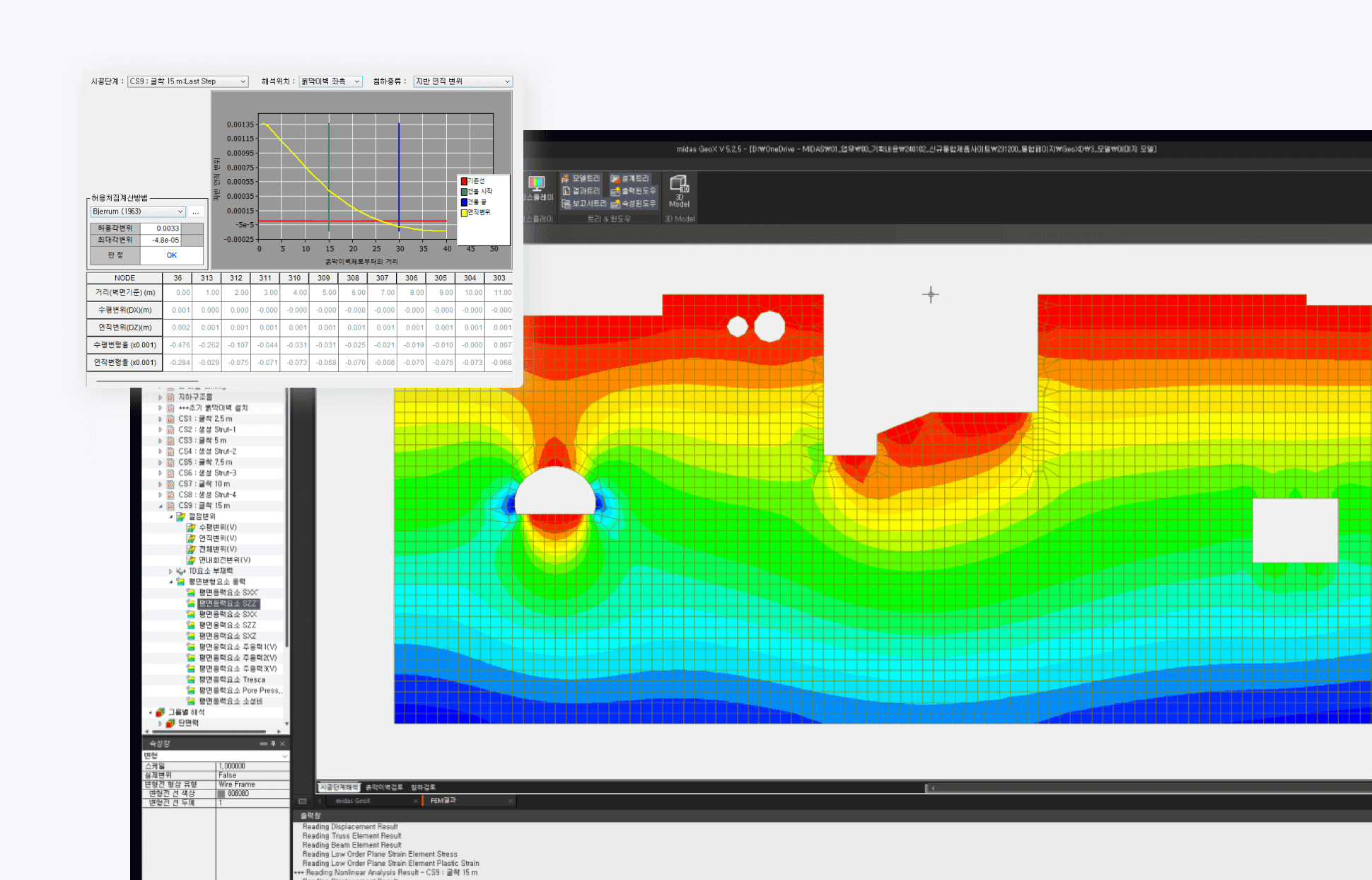The width and height of the screenshot is (1372, 880).
Task: Click the ellipsis button beside Bjerrum
Action: point(196,212)
